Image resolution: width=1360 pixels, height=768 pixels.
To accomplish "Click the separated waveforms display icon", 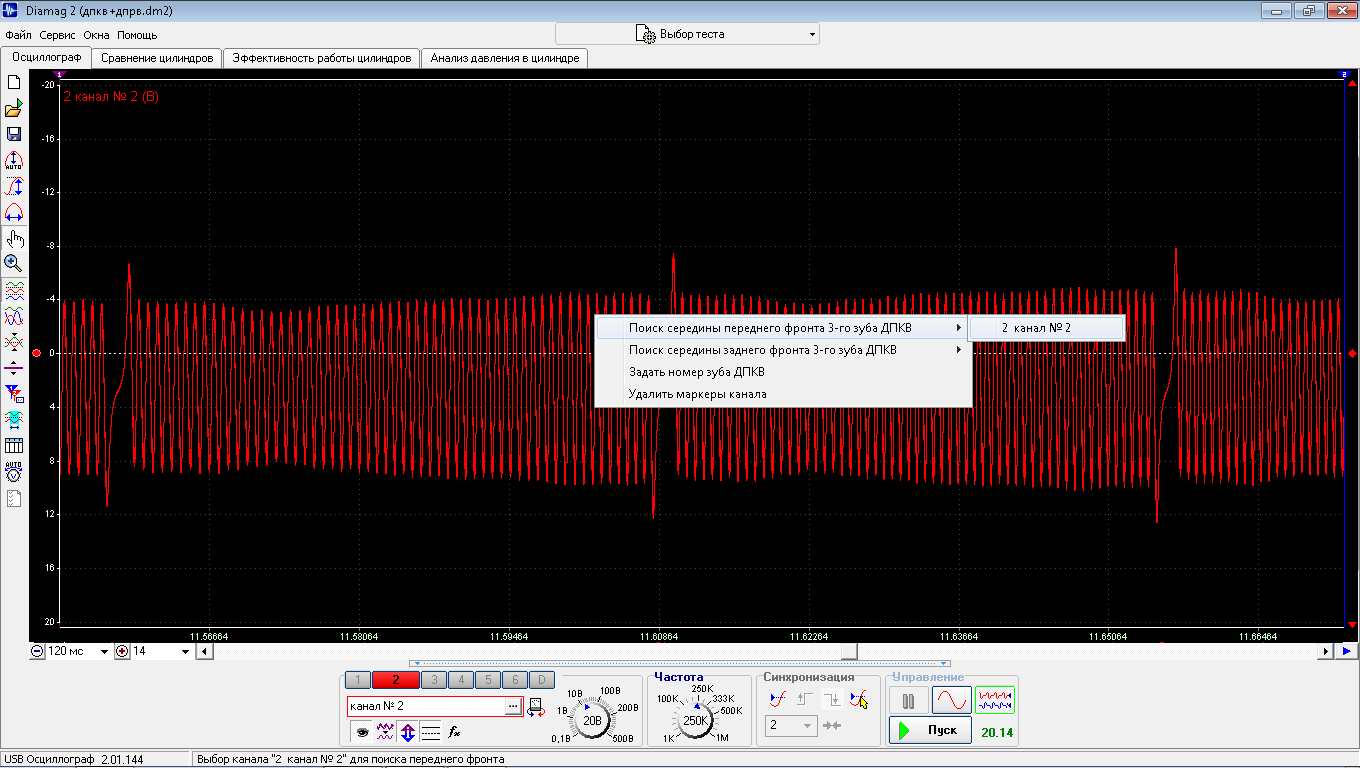I will (14, 291).
